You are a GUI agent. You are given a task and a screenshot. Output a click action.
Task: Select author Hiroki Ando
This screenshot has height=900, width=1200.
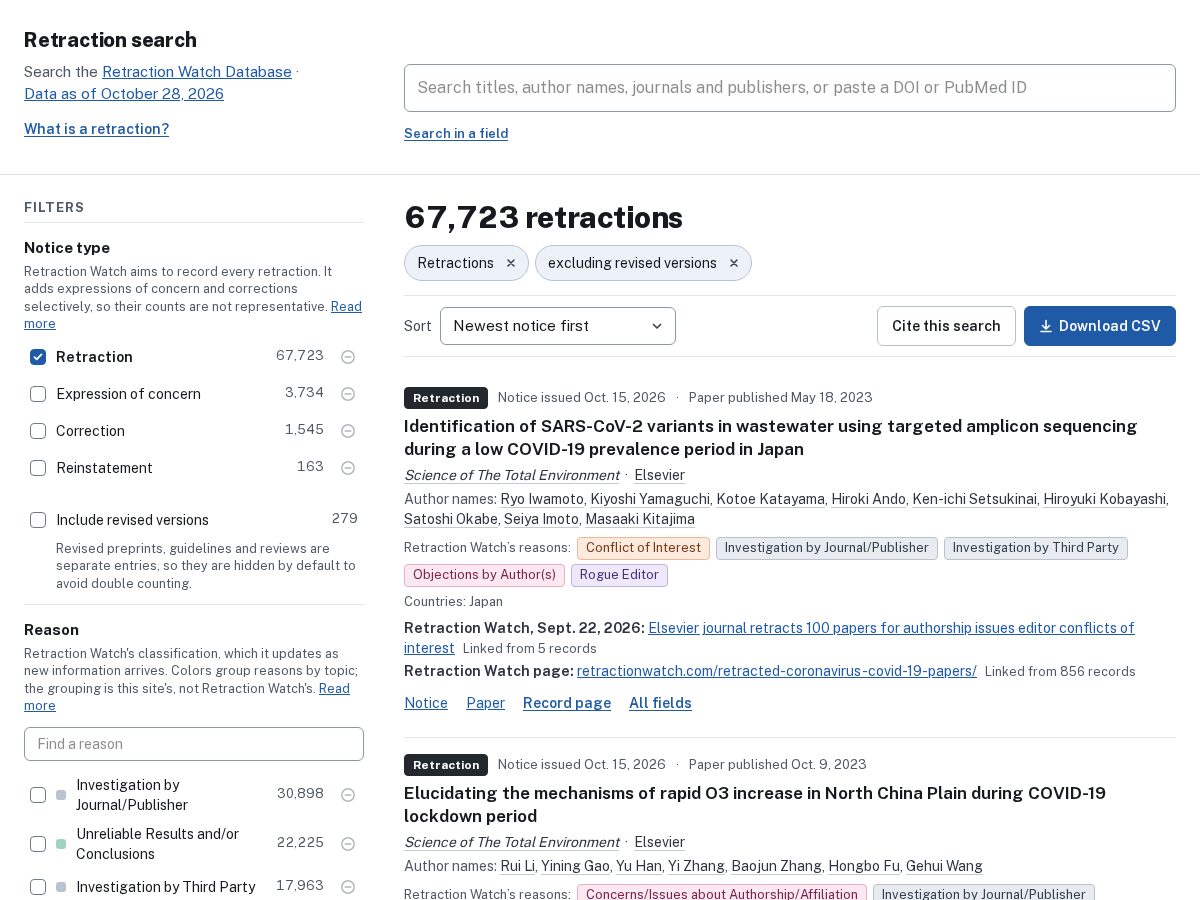(868, 499)
